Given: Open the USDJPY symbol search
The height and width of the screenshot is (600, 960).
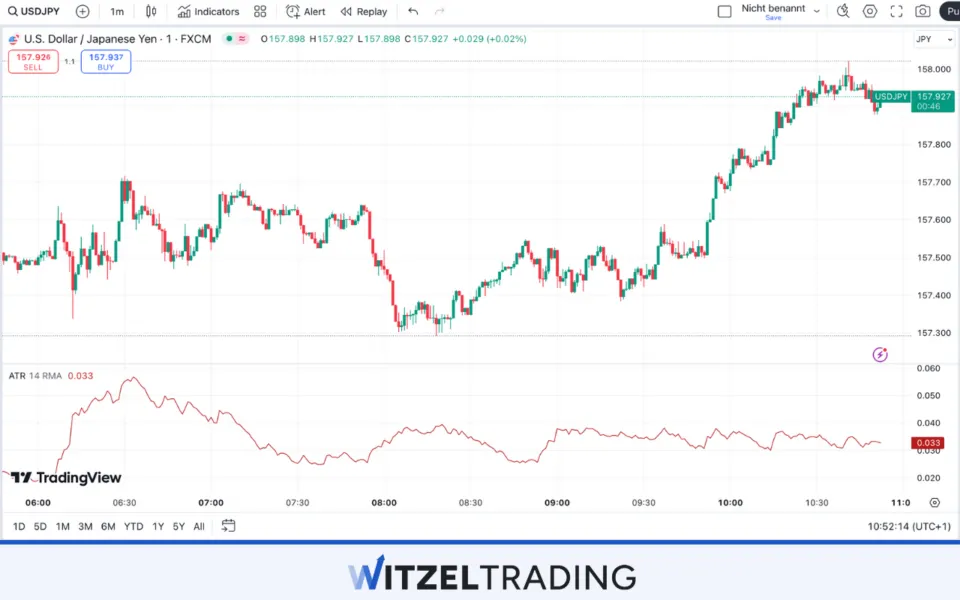Looking at the screenshot, I should 36,12.
